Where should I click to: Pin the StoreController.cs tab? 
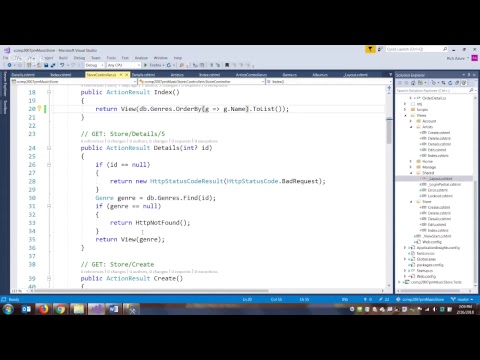point(121,75)
